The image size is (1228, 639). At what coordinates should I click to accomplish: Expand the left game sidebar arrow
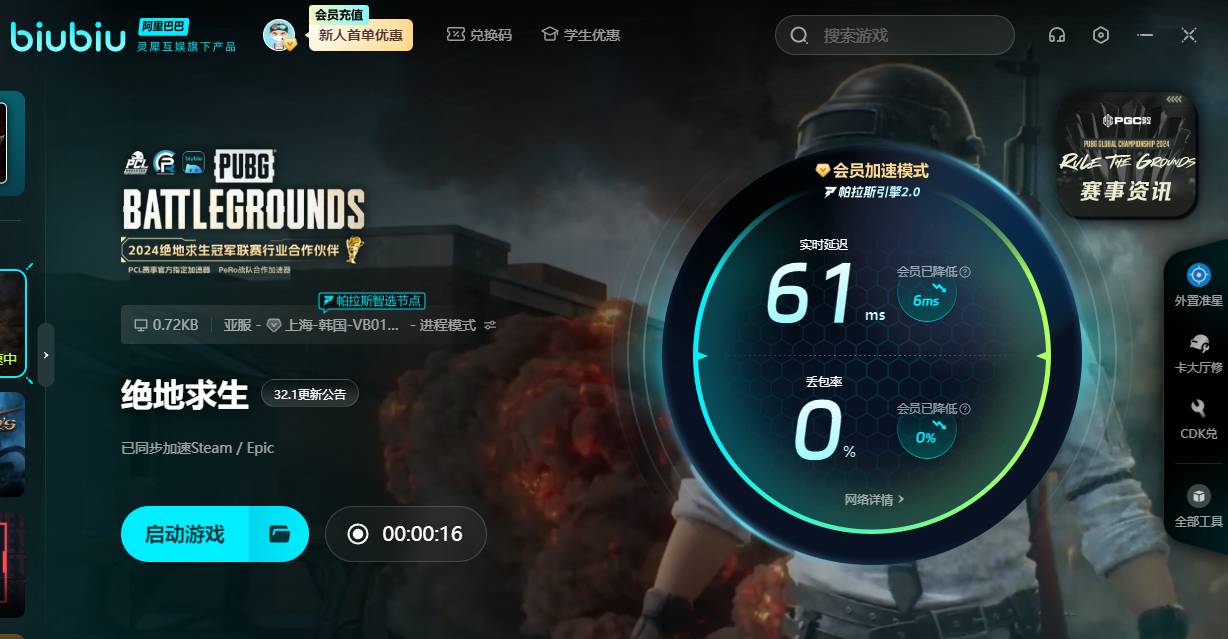tap(46, 355)
